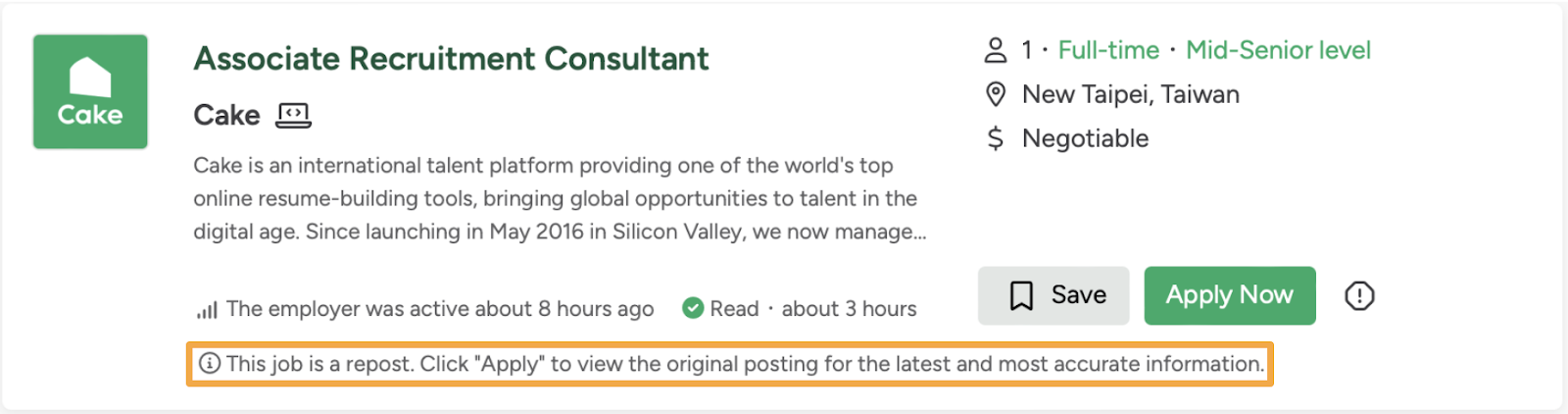Viewport: 1568px width, 414px height.
Task: Click the bookmark icon in Save button
Action: (x=1021, y=295)
